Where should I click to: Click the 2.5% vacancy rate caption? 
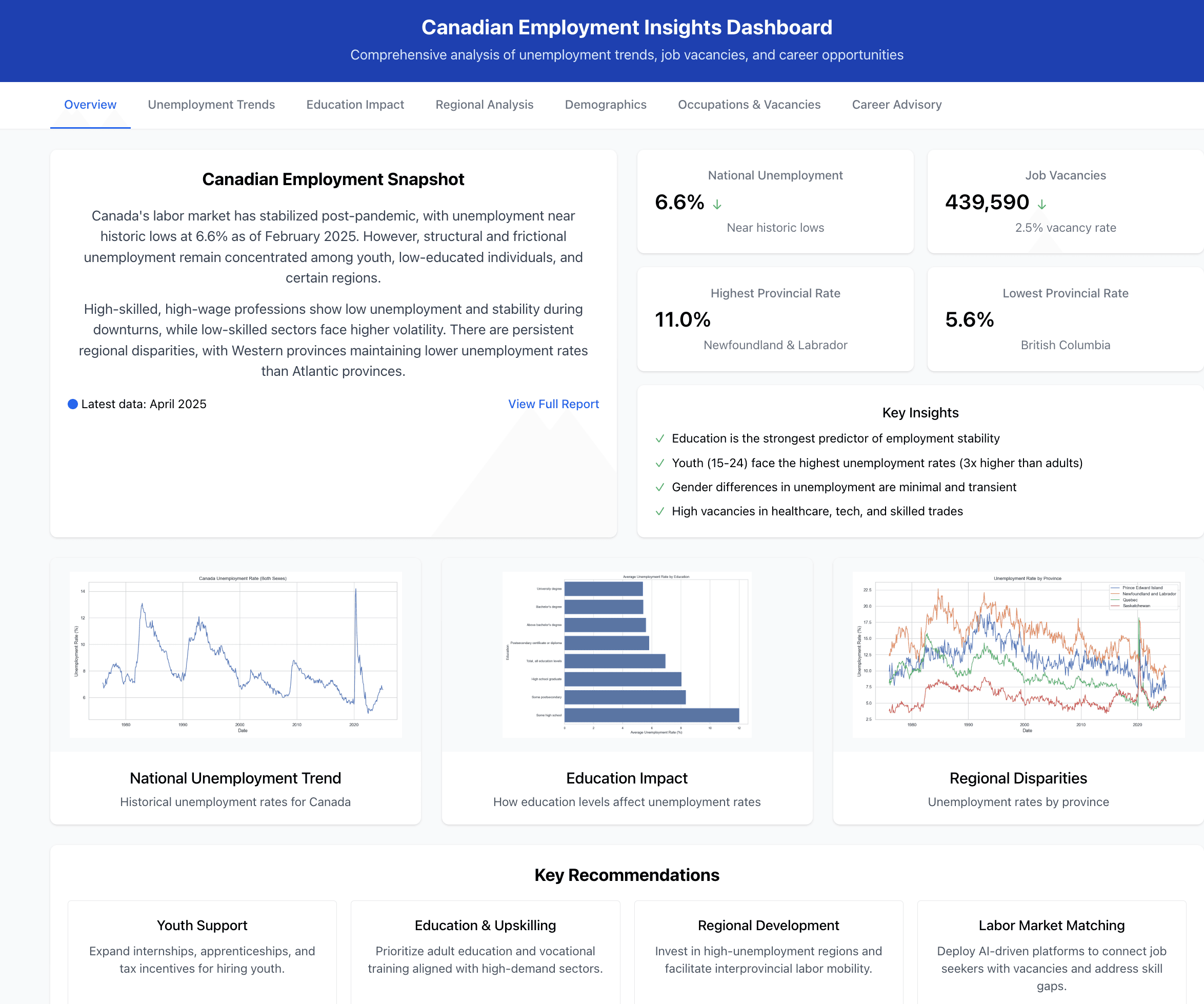click(x=1065, y=228)
